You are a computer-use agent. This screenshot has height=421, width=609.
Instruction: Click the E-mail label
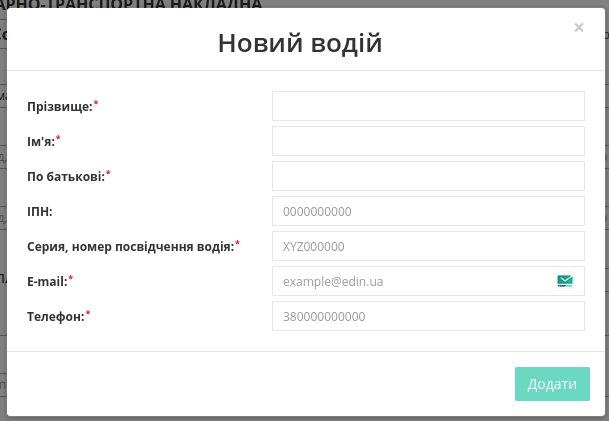47,282
